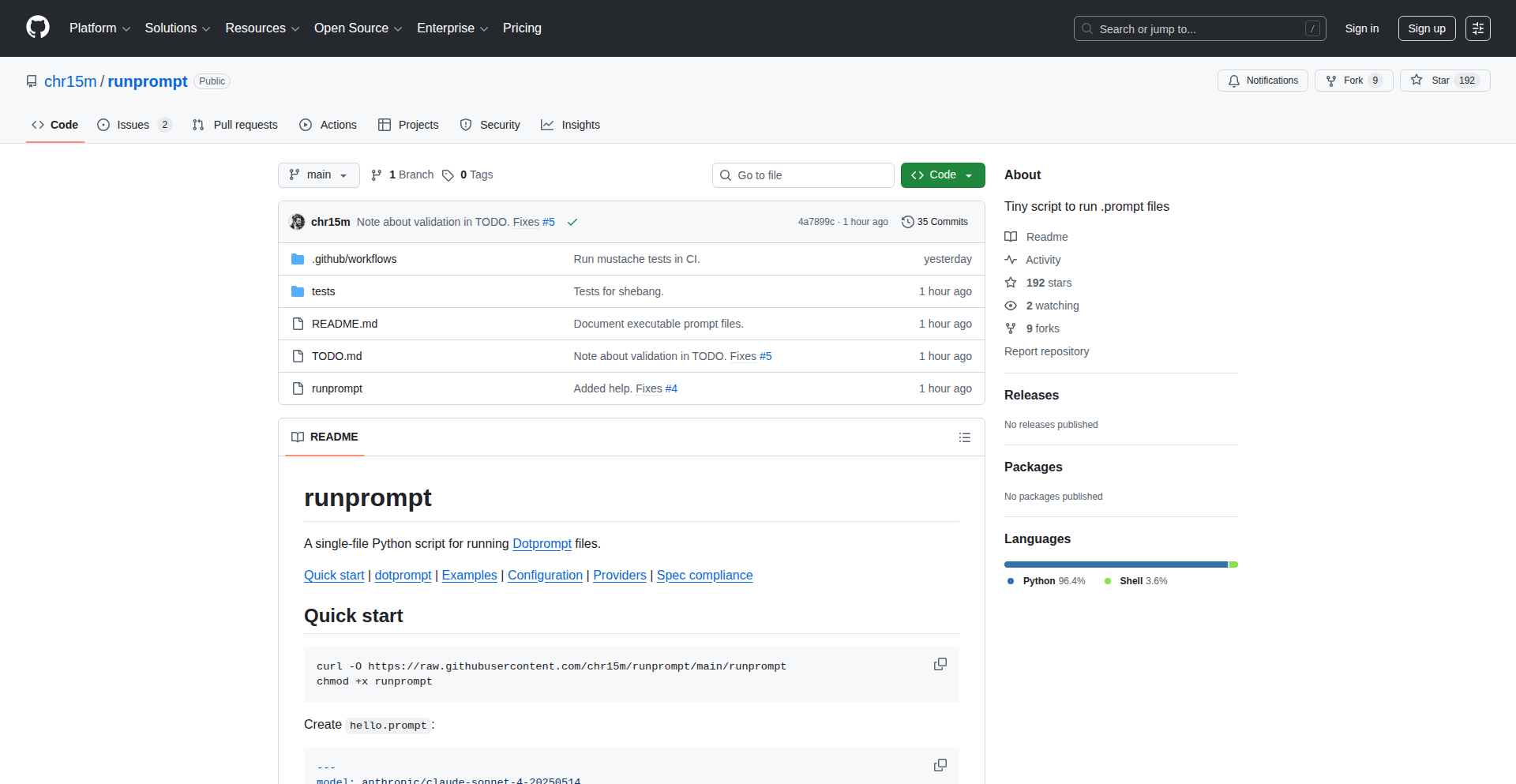Click the forks icon in sidebar
1516x784 pixels.
(x=1011, y=328)
